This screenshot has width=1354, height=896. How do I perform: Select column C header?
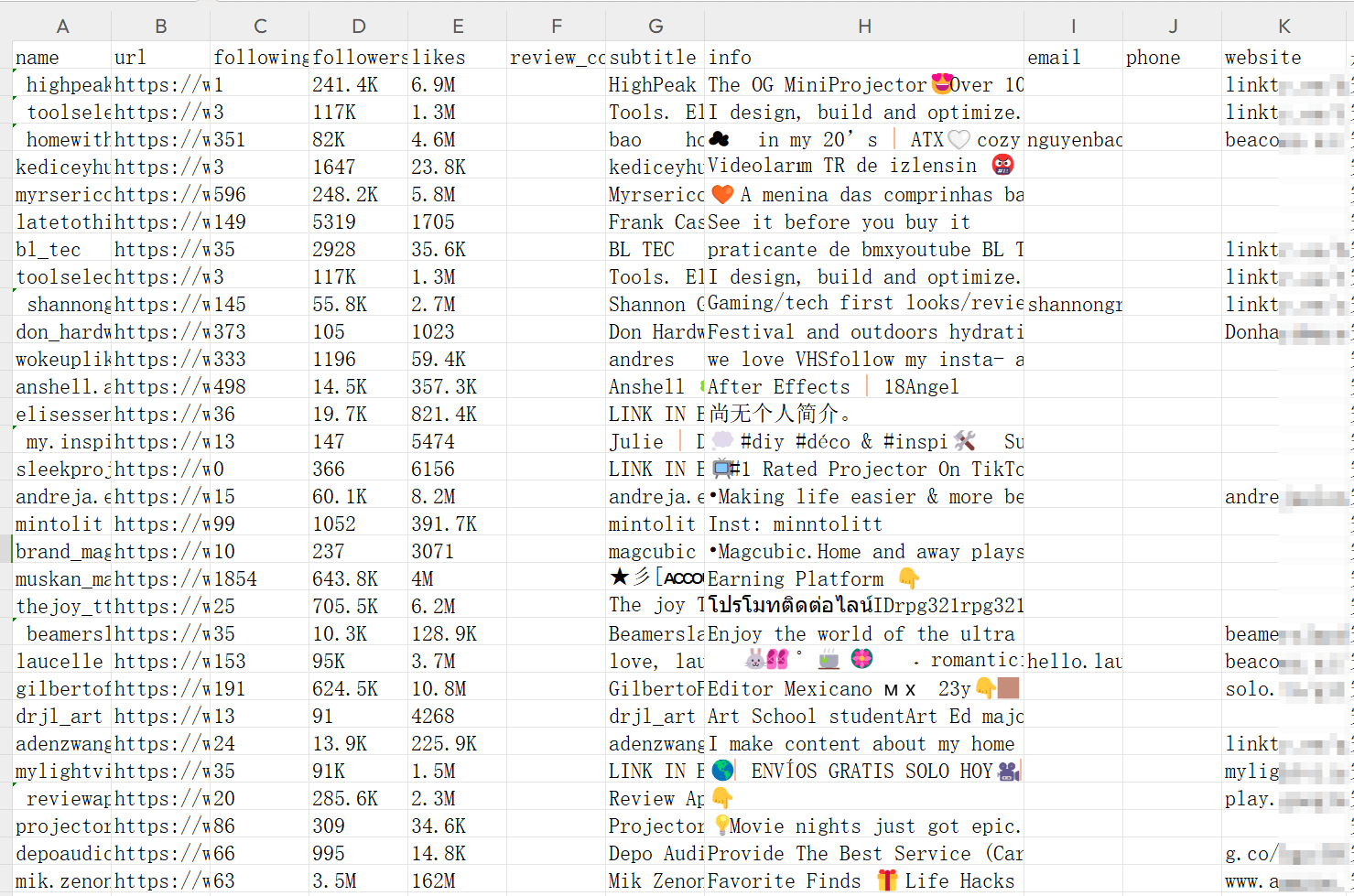pos(260,27)
